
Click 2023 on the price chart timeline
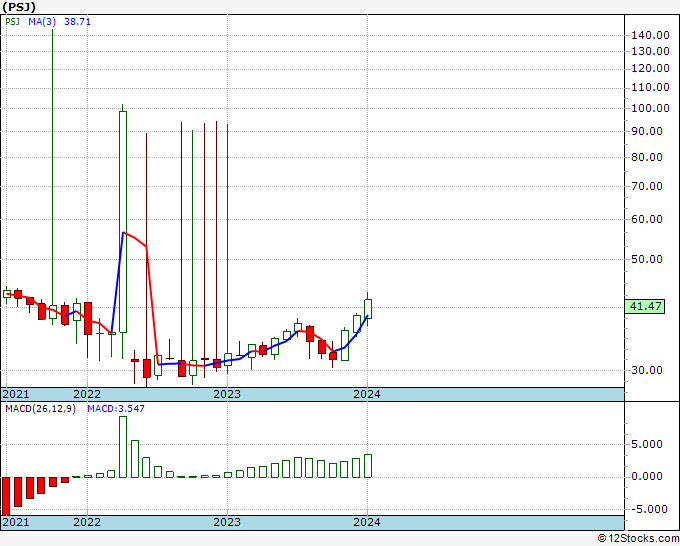(227, 394)
